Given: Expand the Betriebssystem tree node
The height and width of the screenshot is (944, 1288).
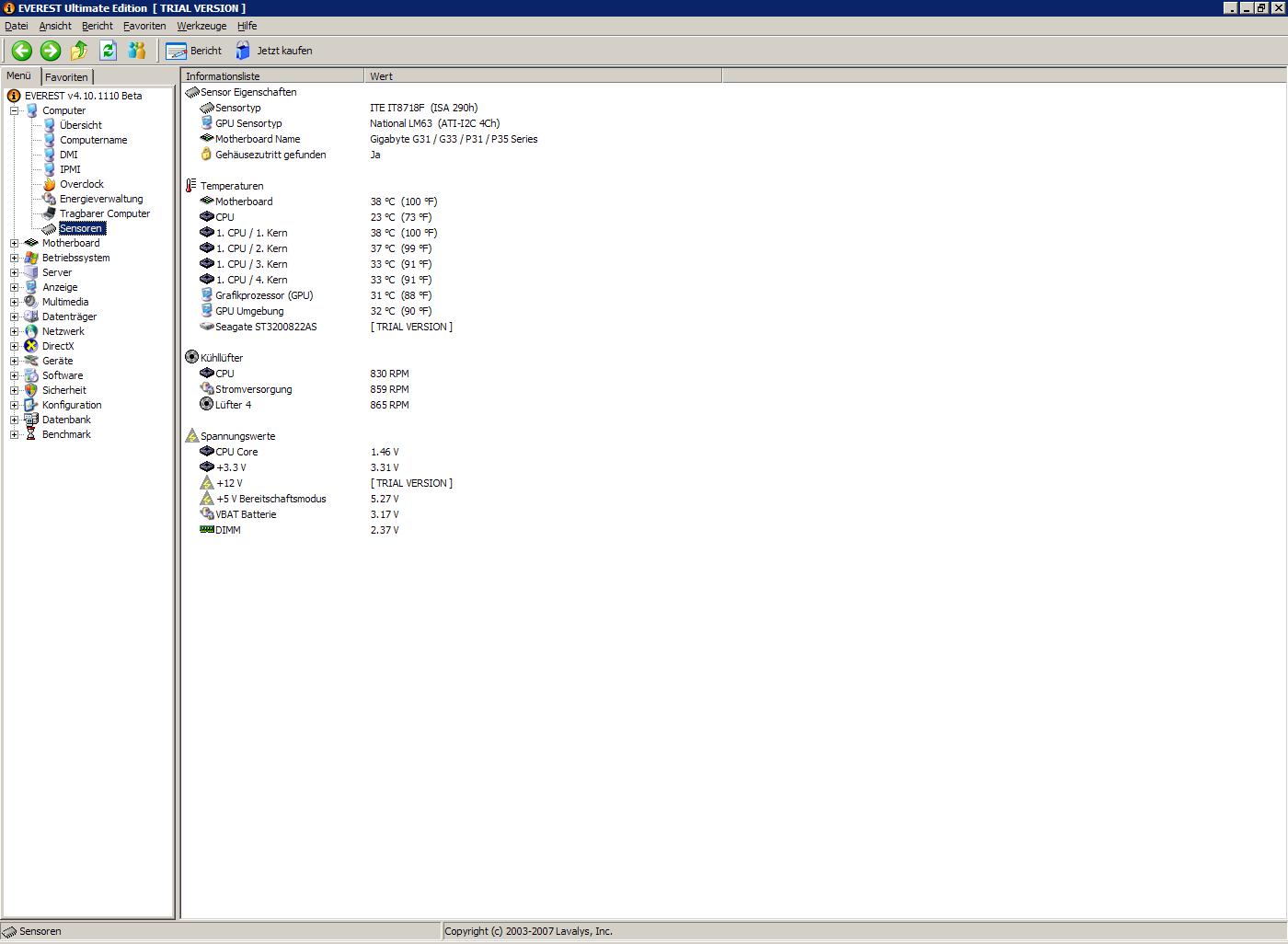Looking at the screenshot, I should coord(15,258).
